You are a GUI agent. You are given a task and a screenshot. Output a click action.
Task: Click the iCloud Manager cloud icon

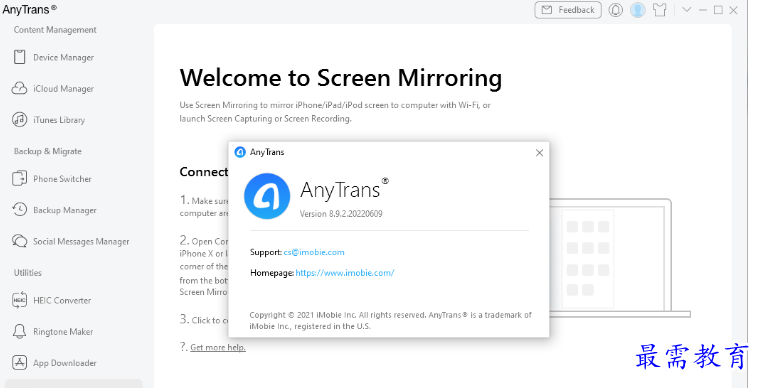tap(19, 88)
